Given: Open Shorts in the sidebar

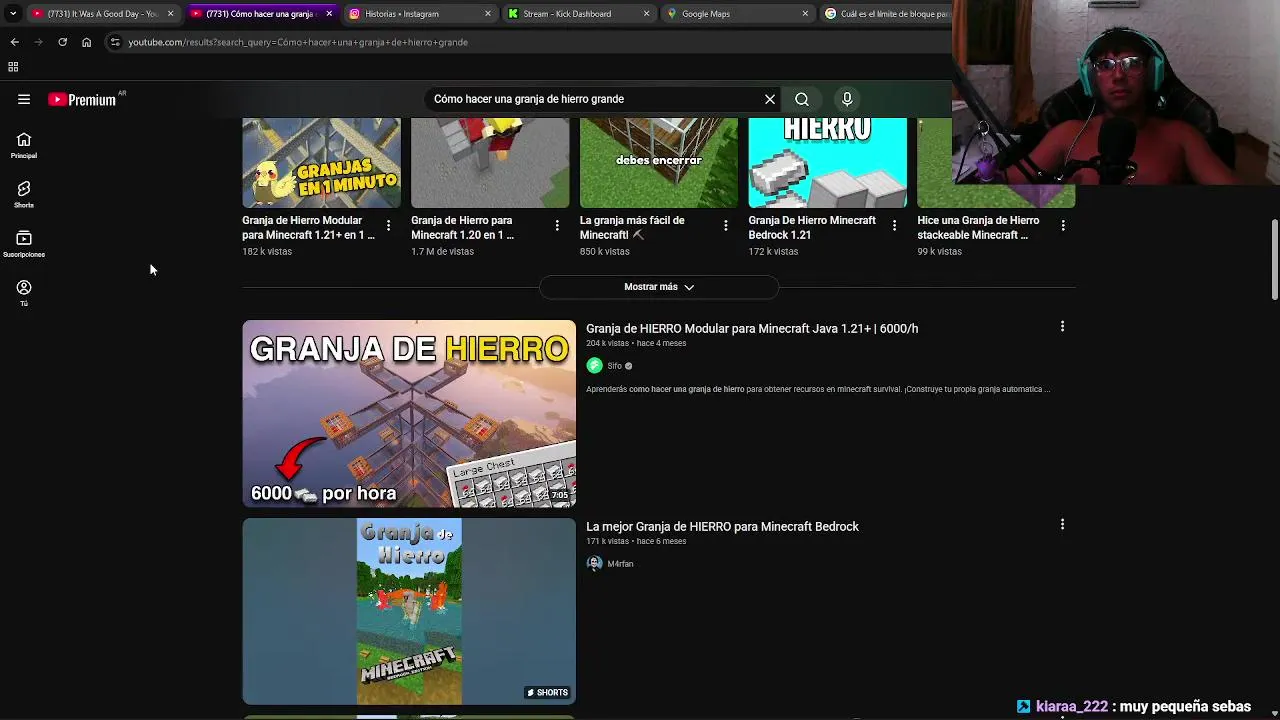Looking at the screenshot, I should 24,195.
